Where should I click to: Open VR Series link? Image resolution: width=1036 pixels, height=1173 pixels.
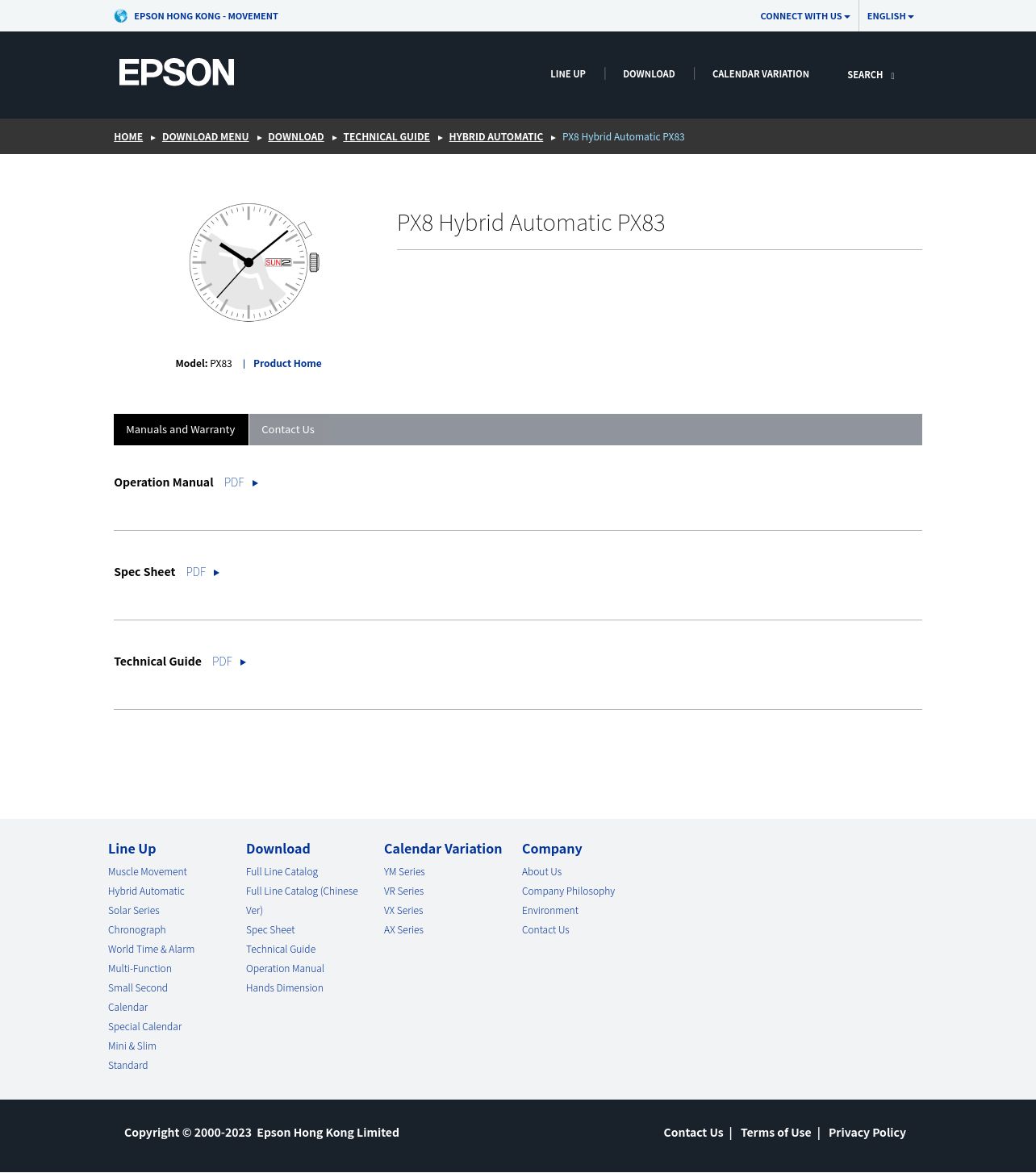pos(403,891)
